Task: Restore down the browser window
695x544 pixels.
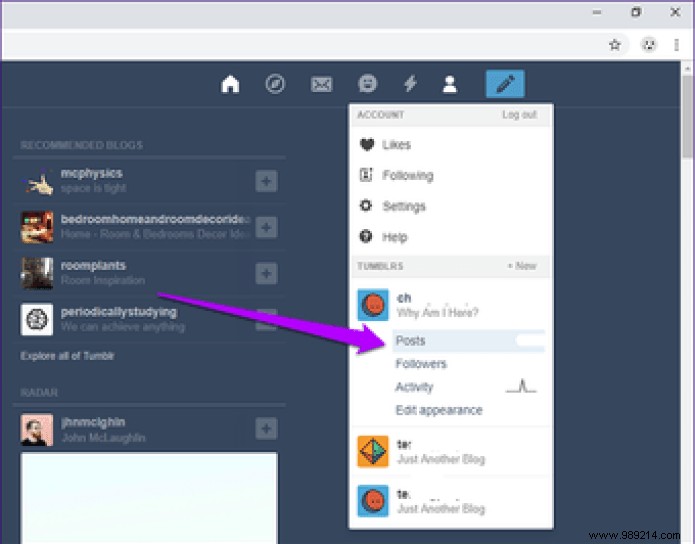Action: pyautogui.click(x=636, y=12)
